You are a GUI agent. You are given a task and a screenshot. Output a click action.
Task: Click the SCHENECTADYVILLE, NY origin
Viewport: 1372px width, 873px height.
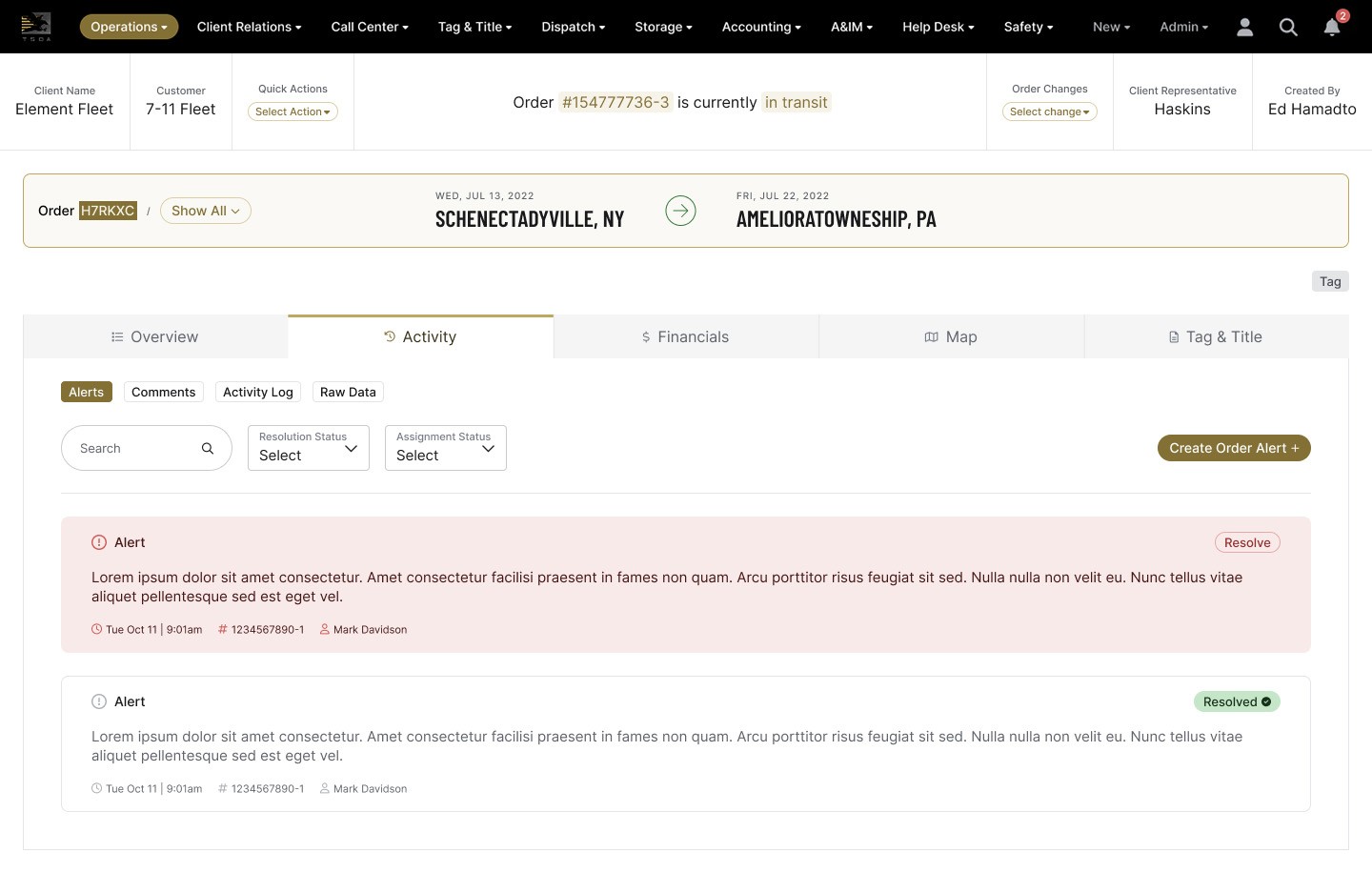click(530, 219)
